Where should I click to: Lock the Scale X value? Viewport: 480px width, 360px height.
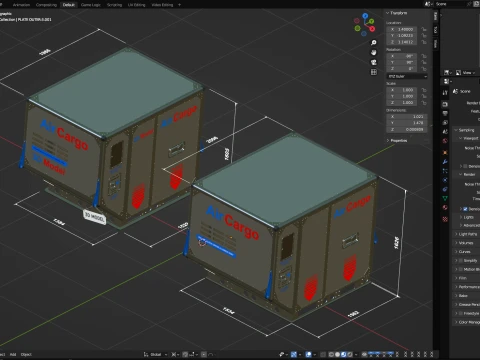point(424,90)
